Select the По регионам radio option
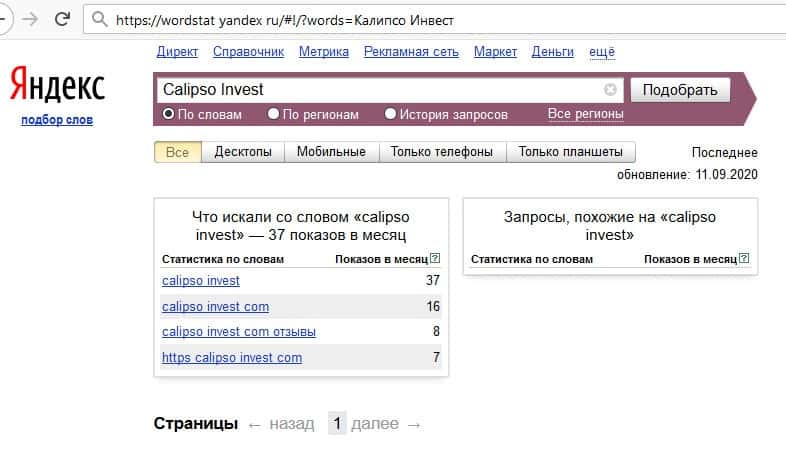Screen dimensions: 786x456 click(274, 114)
